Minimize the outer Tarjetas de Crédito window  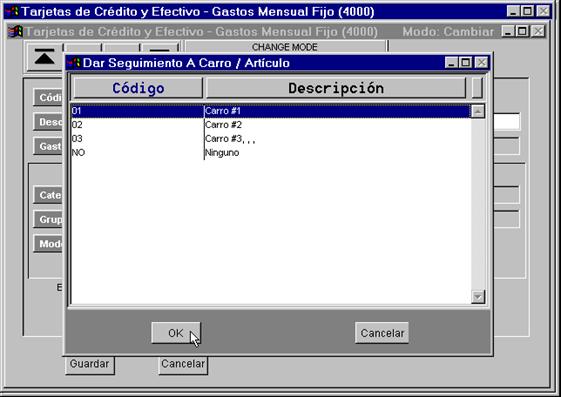(x=513, y=11)
